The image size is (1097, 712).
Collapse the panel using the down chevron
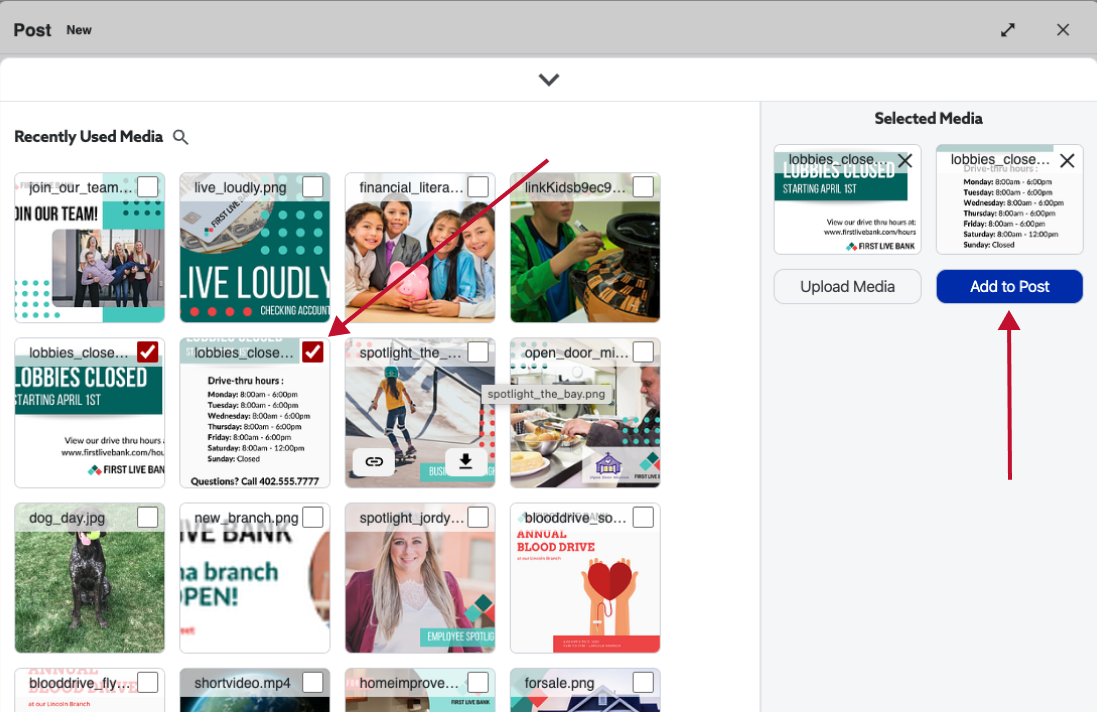548,80
